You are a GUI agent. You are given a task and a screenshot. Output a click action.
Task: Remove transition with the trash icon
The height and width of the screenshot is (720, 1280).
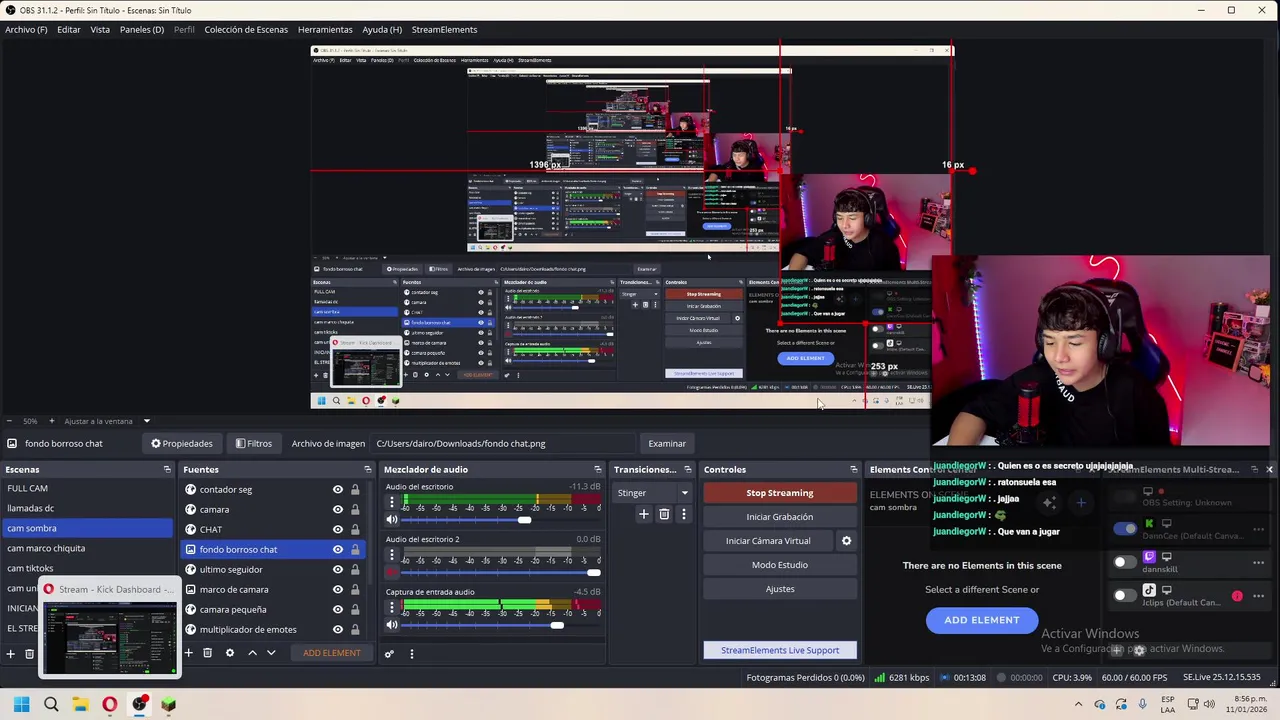tap(664, 514)
